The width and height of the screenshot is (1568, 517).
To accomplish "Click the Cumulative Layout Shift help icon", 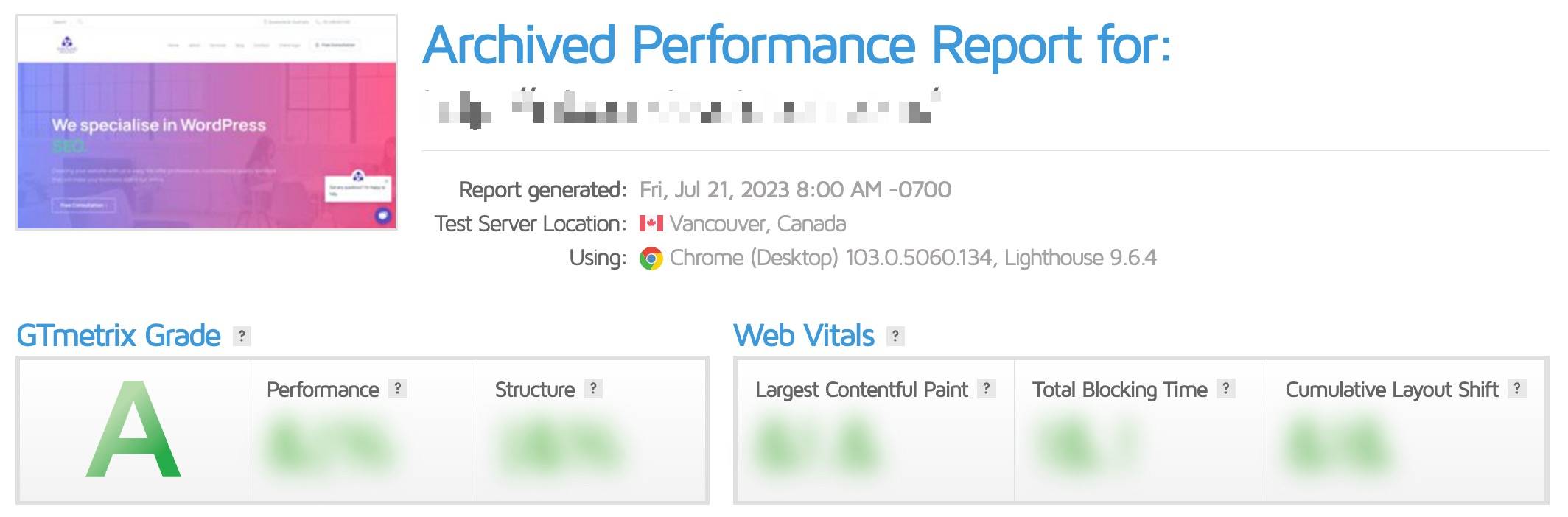I will 1517,389.
